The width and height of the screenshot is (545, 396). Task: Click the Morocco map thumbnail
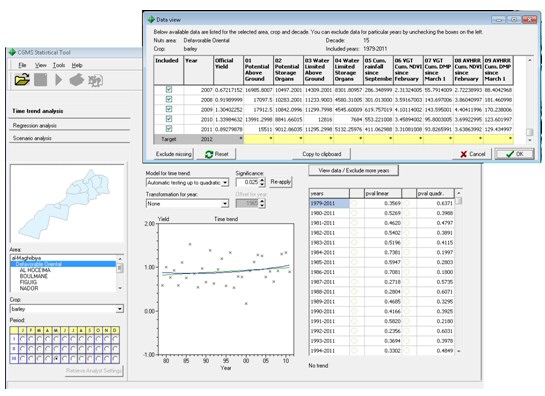[x=67, y=204]
